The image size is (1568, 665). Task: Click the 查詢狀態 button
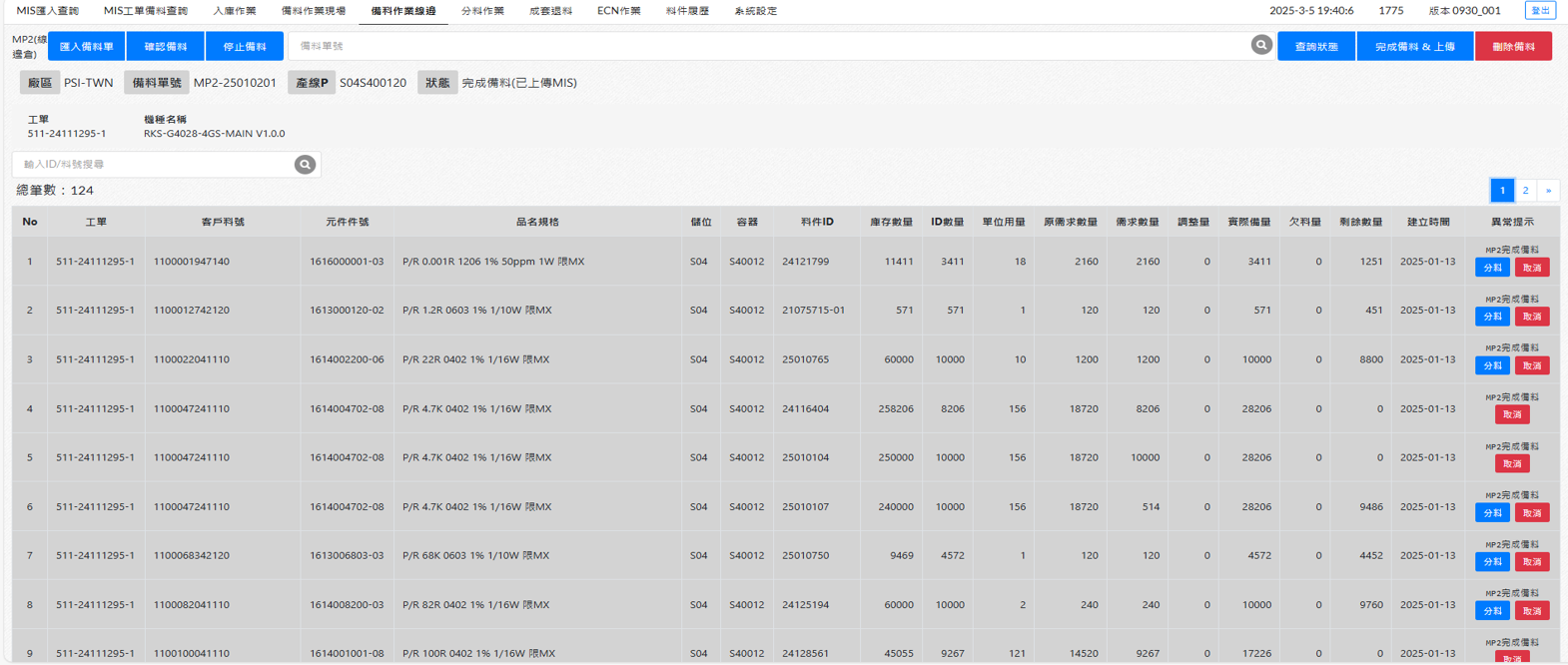pyautogui.click(x=1316, y=46)
